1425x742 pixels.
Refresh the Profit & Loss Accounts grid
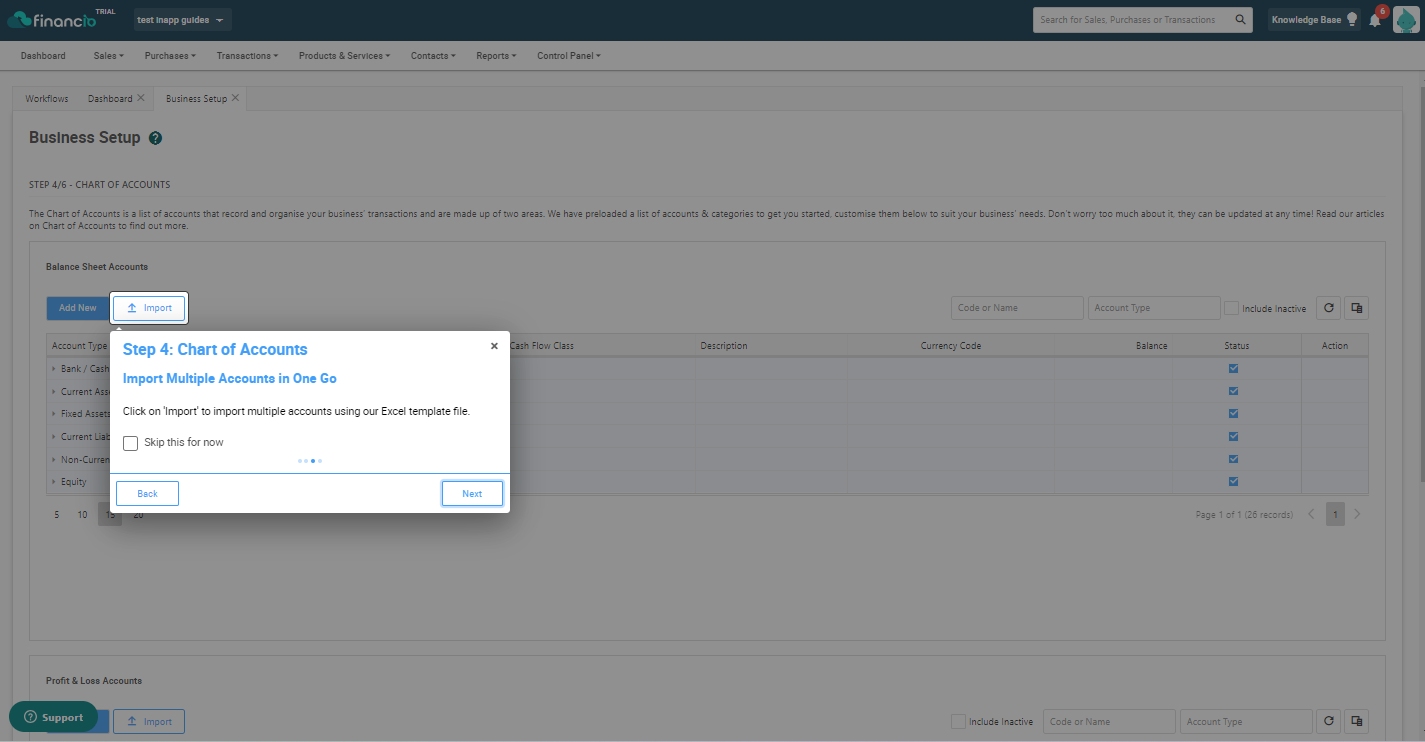(x=1328, y=721)
